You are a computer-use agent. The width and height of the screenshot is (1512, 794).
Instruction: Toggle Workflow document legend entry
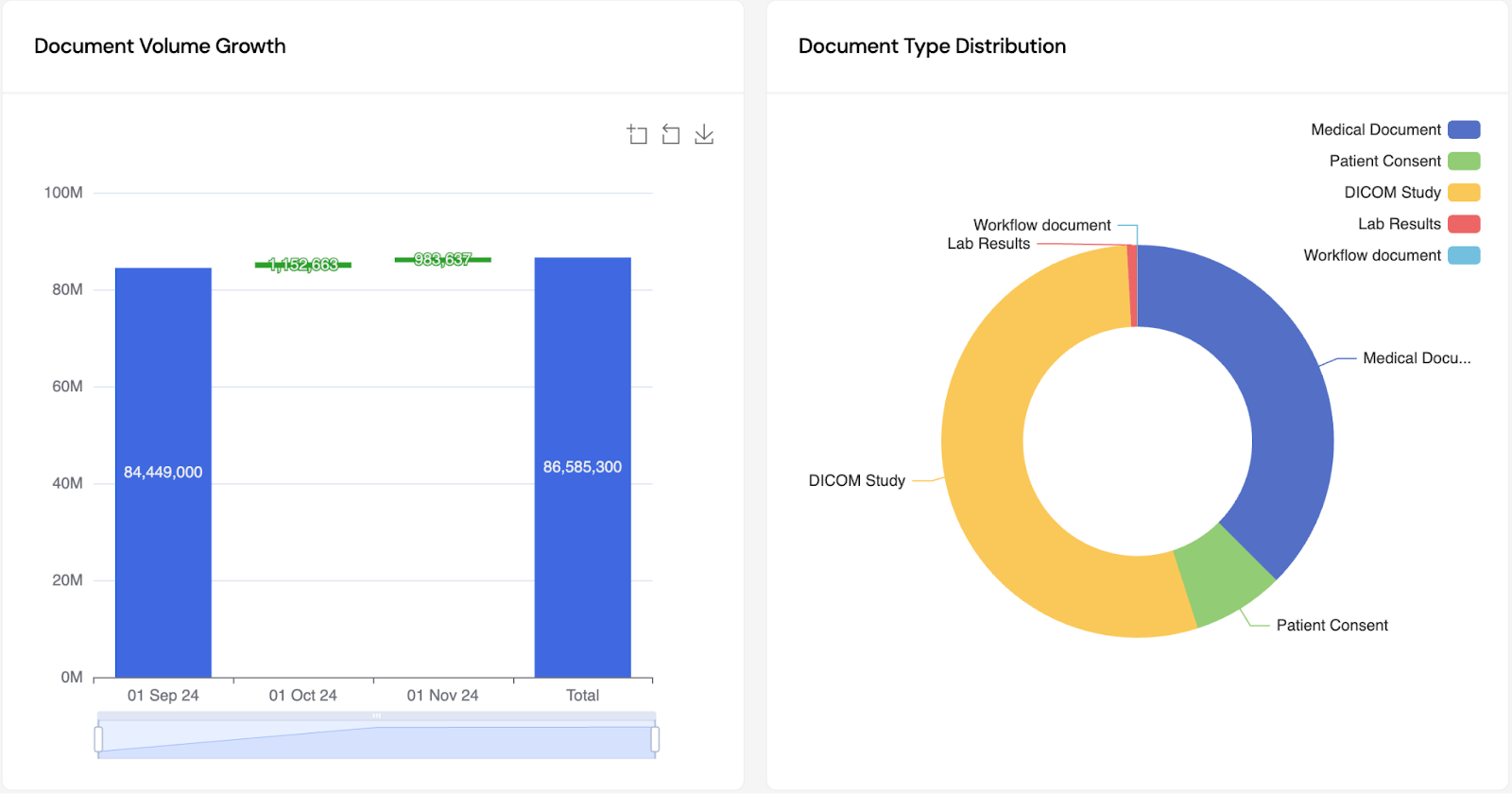pos(1391,255)
